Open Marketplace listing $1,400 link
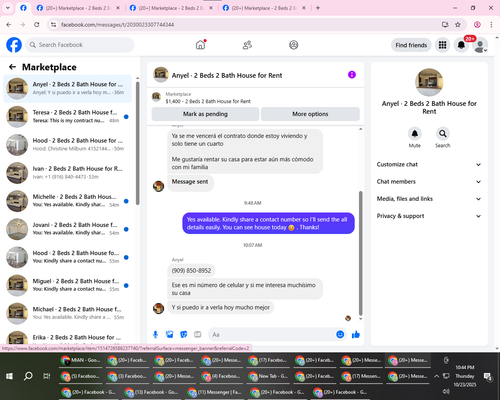This screenshot has height=400, width=500. pyautogui.click(x=208, y=101)
